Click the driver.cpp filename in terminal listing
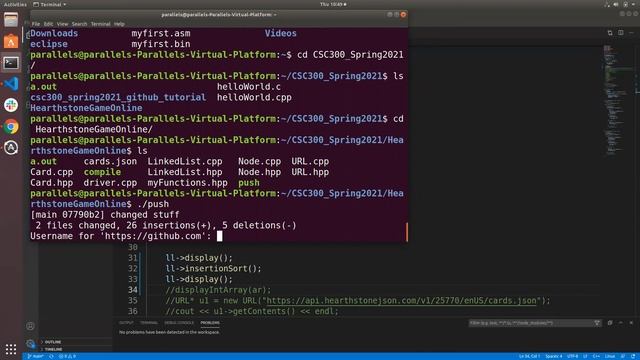640x360 pixels. pyautogui.click(x=110, y=183)
